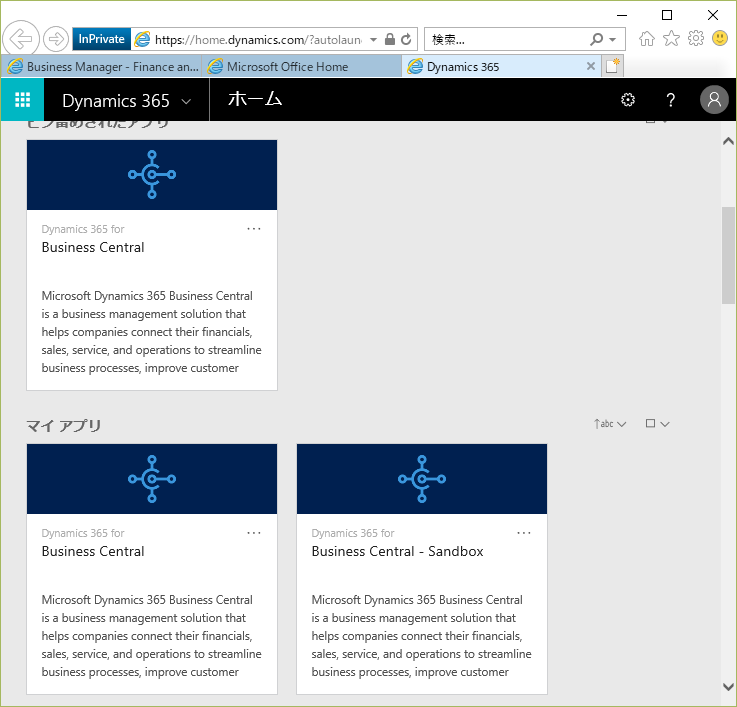Click the InPrivate indicator
The image size is (737, 707).
click(x=102, y=39)
